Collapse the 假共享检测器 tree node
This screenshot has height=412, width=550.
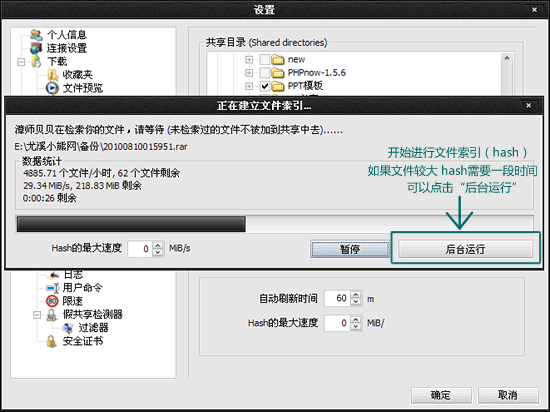point(37,315)
